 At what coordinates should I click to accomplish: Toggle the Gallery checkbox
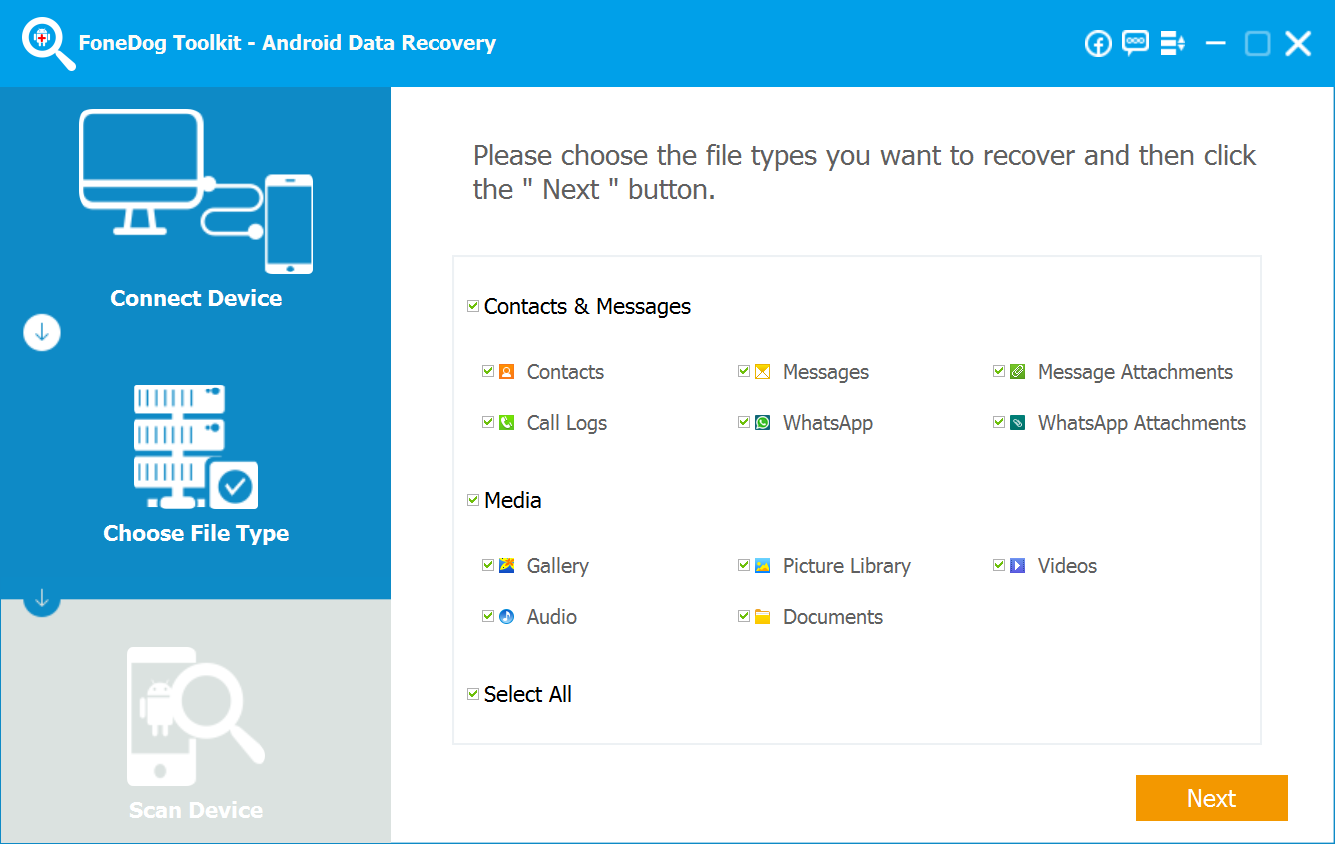click(488, 565)
